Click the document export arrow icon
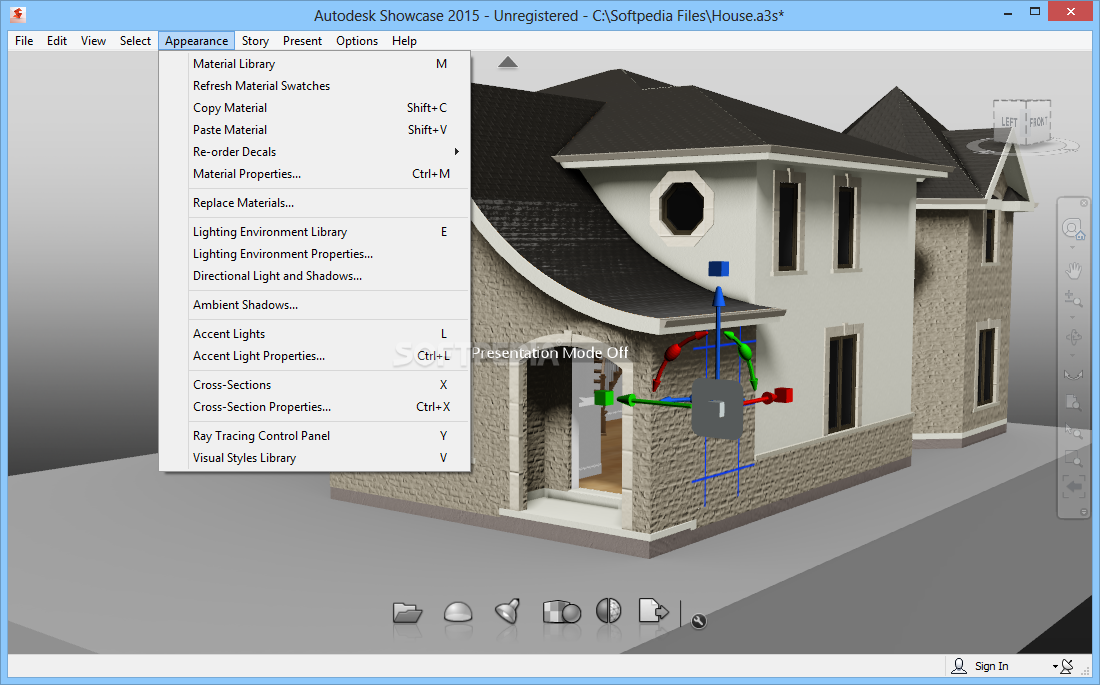Viewport: 1100px width, 685px height. (653, 611)
